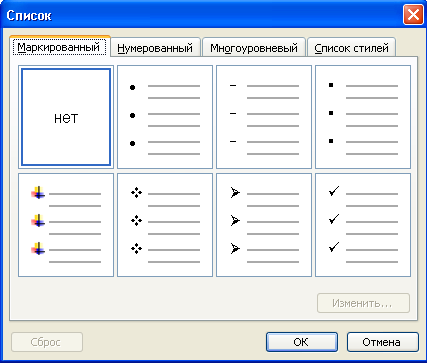Switch to the Маркированный tab
The height and width of the screenshot is (363, 427).
[x=60, y=47]
